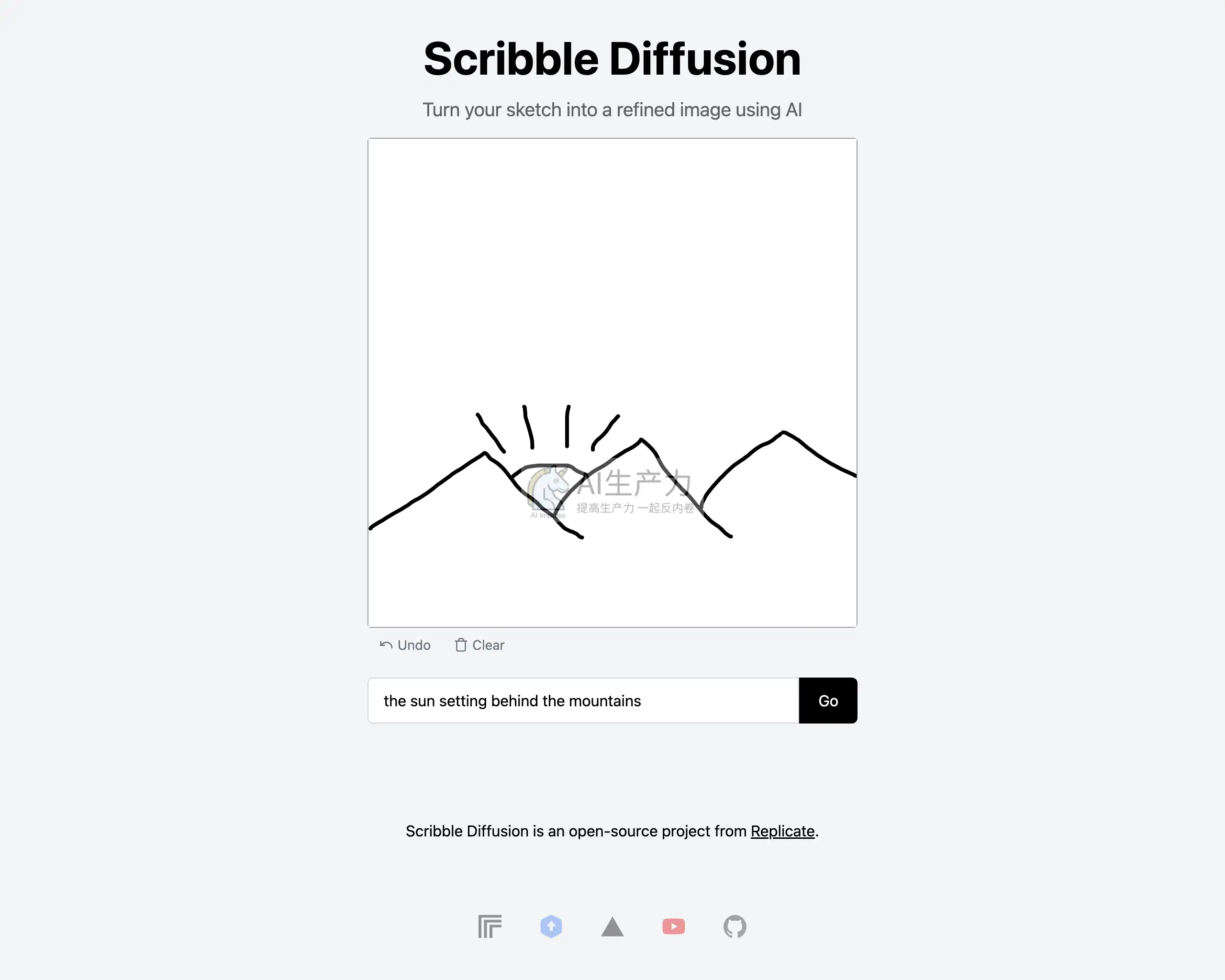The height and width of the screenshot is (980, 1225).
Task: Open the Replicate logo link in footer
Action: [490, 926]
